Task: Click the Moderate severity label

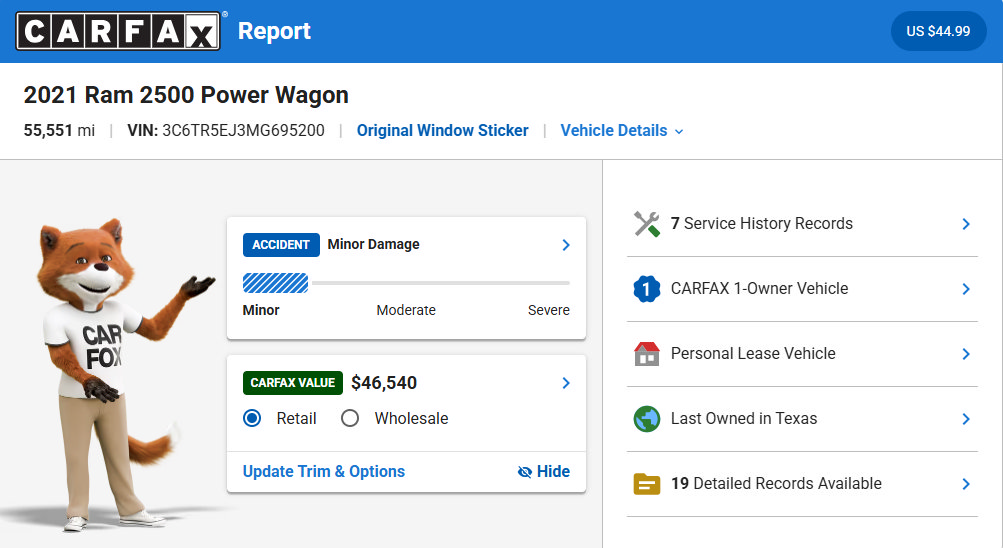Action: 406,310
